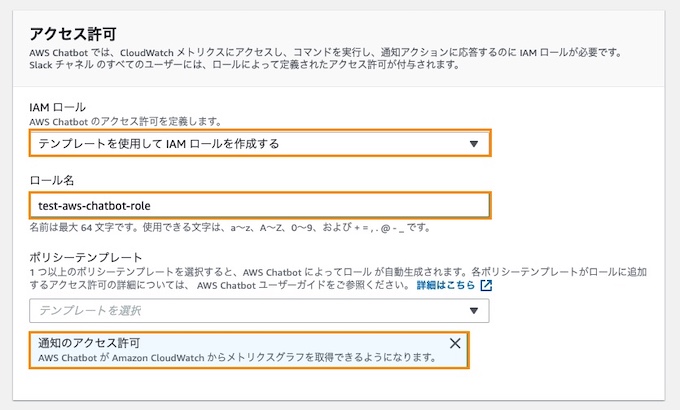Viewport: 680px width, 410px height.
Task: Click the IAM ロール field label
Action: 58,106
